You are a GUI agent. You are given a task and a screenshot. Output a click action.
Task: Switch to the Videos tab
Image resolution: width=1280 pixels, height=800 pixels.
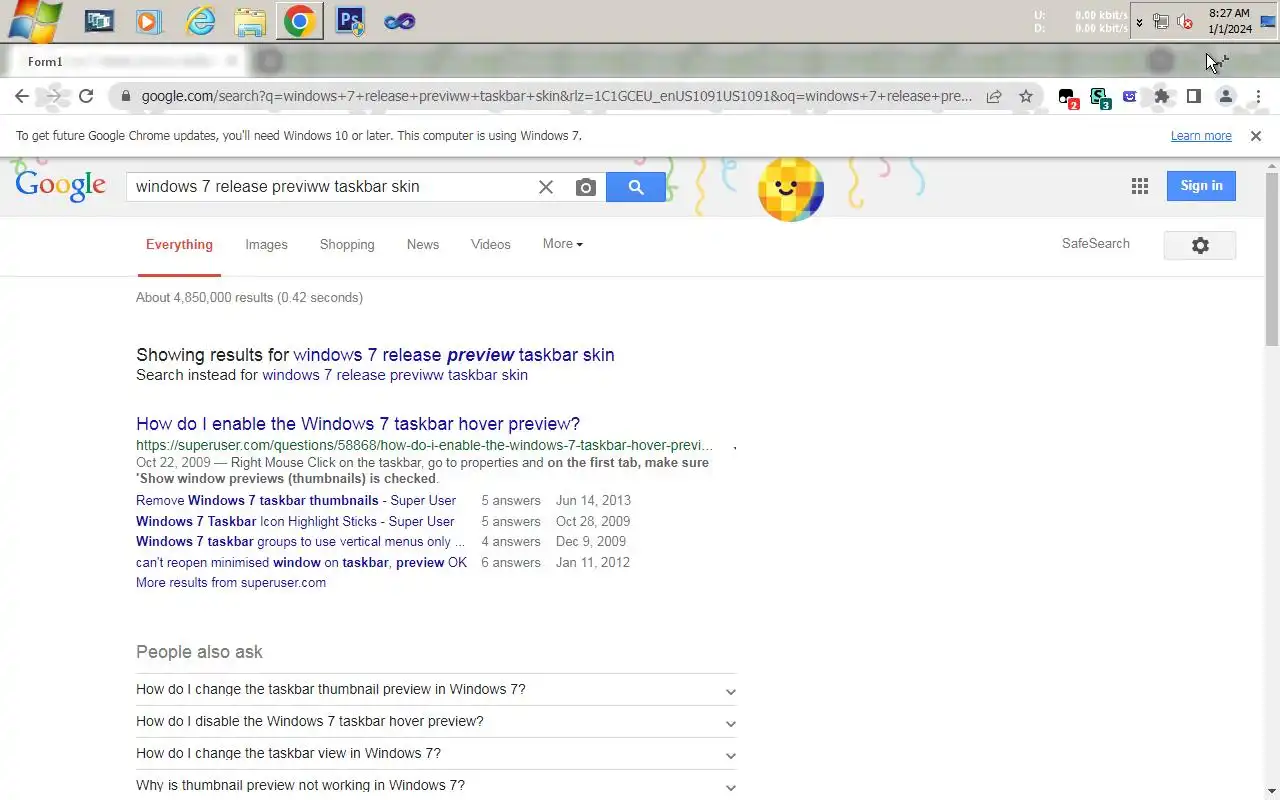[x=491, y=245]
